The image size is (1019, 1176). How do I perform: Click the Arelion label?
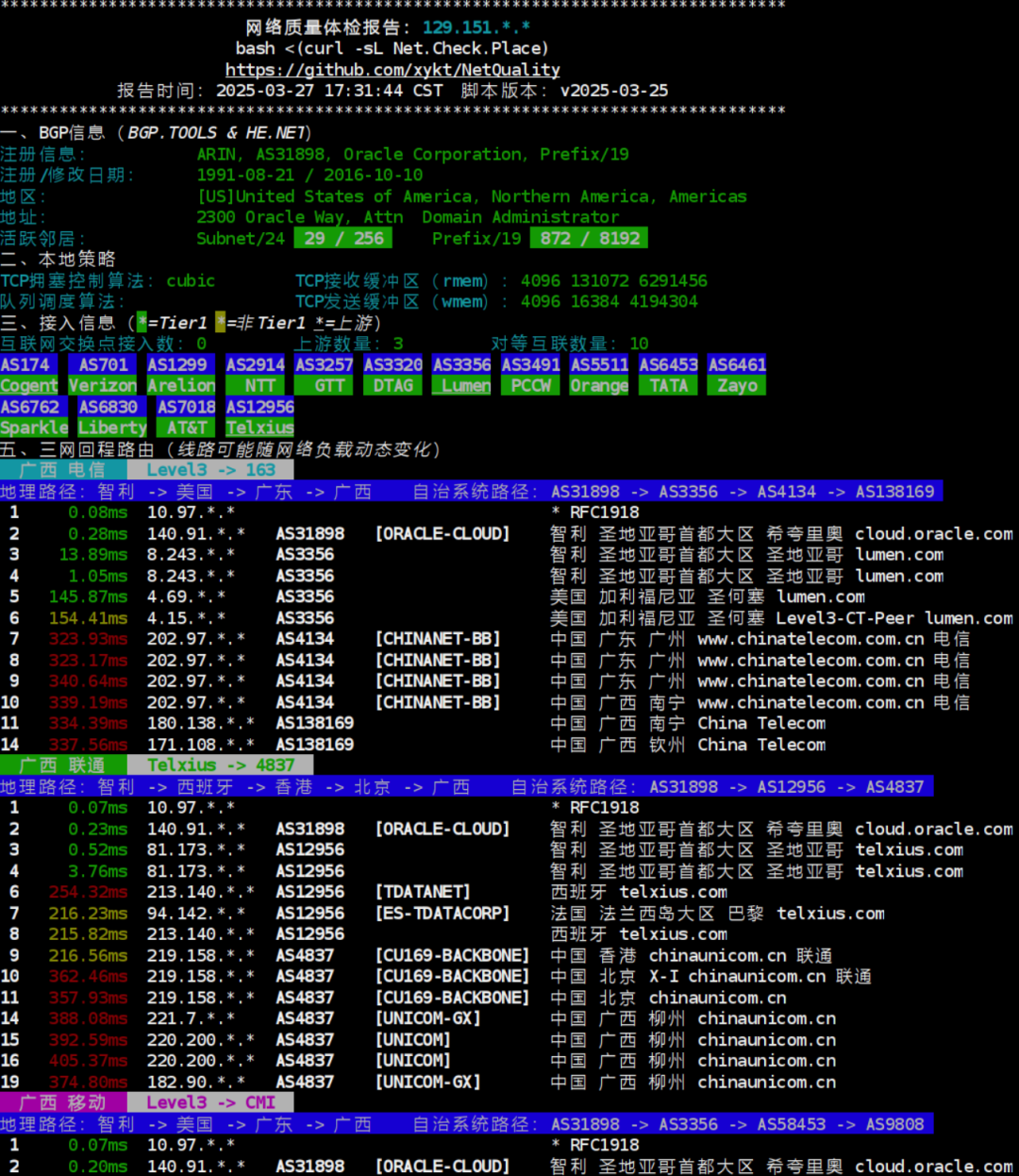pyautogui.click(x=181, y=385)
